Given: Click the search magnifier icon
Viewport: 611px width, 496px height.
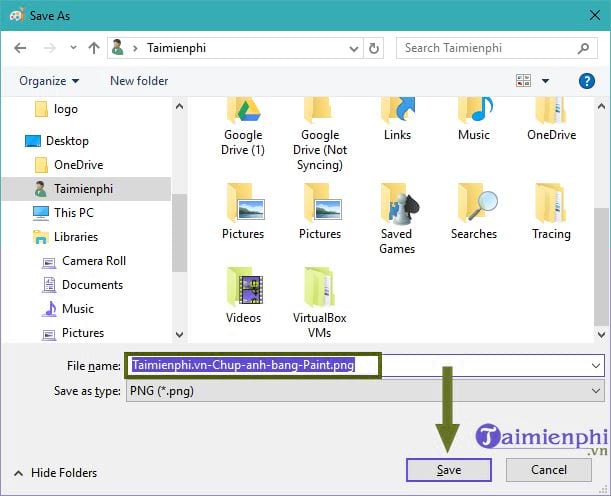Looking at the screenshot, I should coord(583,48).
